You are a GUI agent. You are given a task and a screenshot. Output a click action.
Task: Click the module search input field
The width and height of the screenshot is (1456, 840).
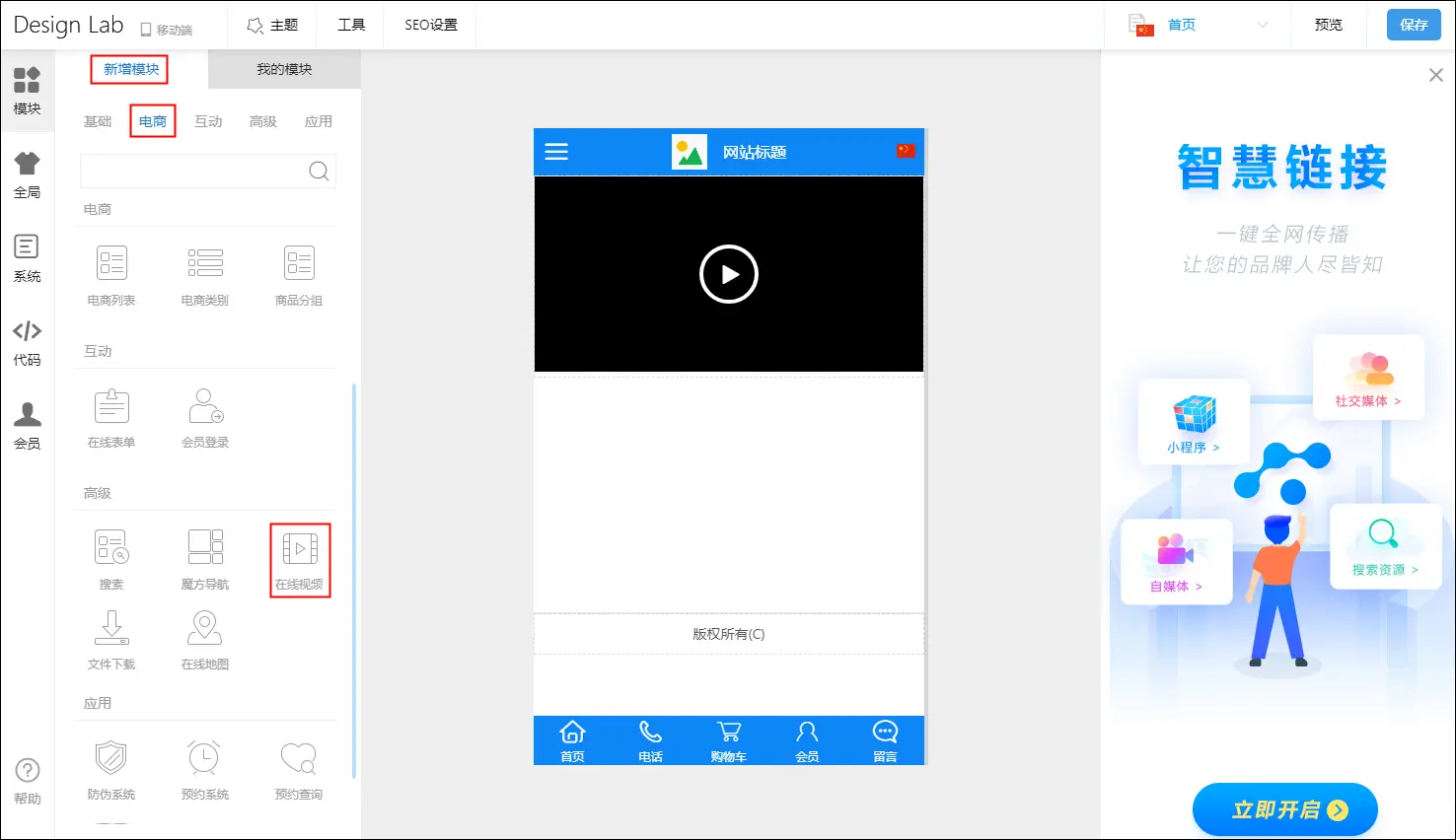[195, 171]
